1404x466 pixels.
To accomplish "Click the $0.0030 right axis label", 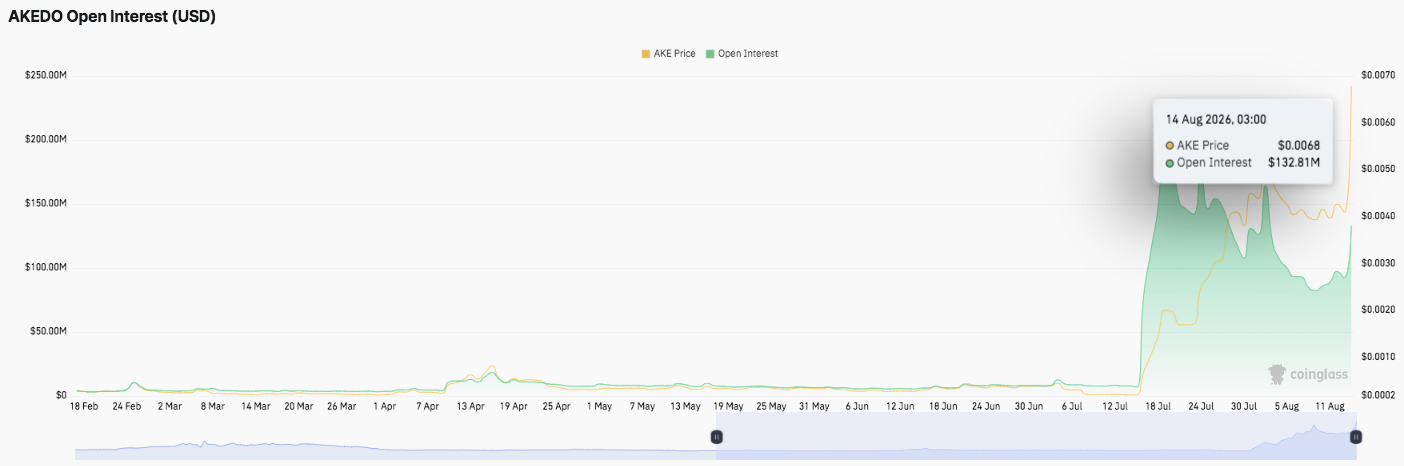I will pos(1376,263).
